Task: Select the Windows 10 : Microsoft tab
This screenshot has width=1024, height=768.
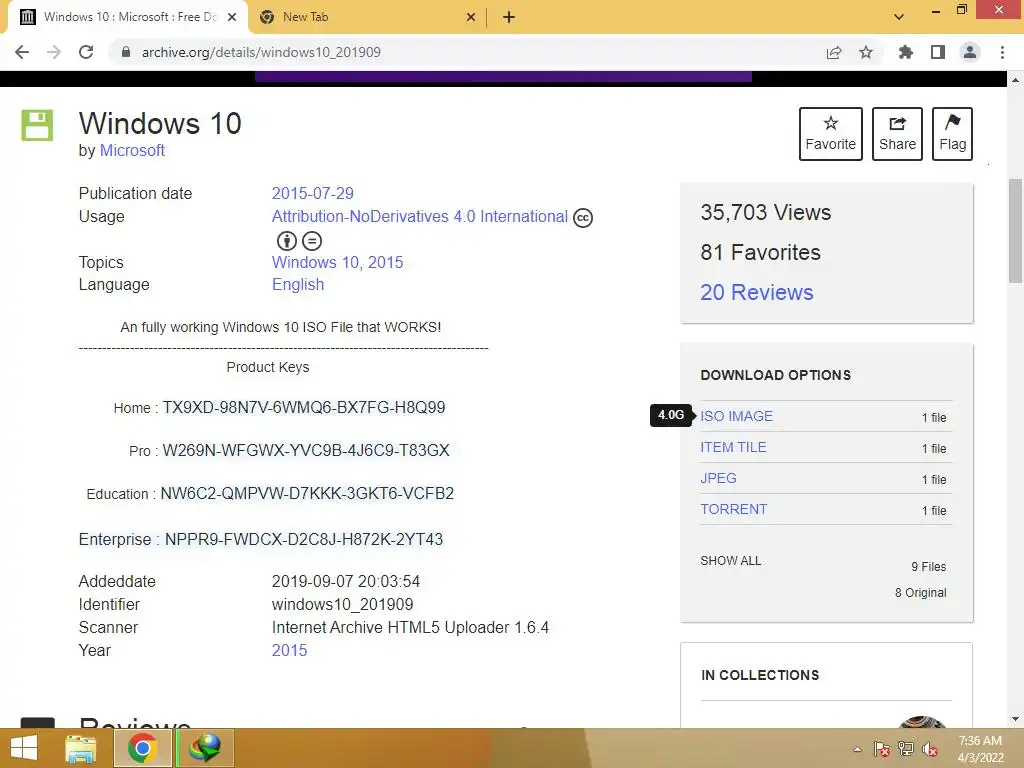Action: click(x=127, y=18)
